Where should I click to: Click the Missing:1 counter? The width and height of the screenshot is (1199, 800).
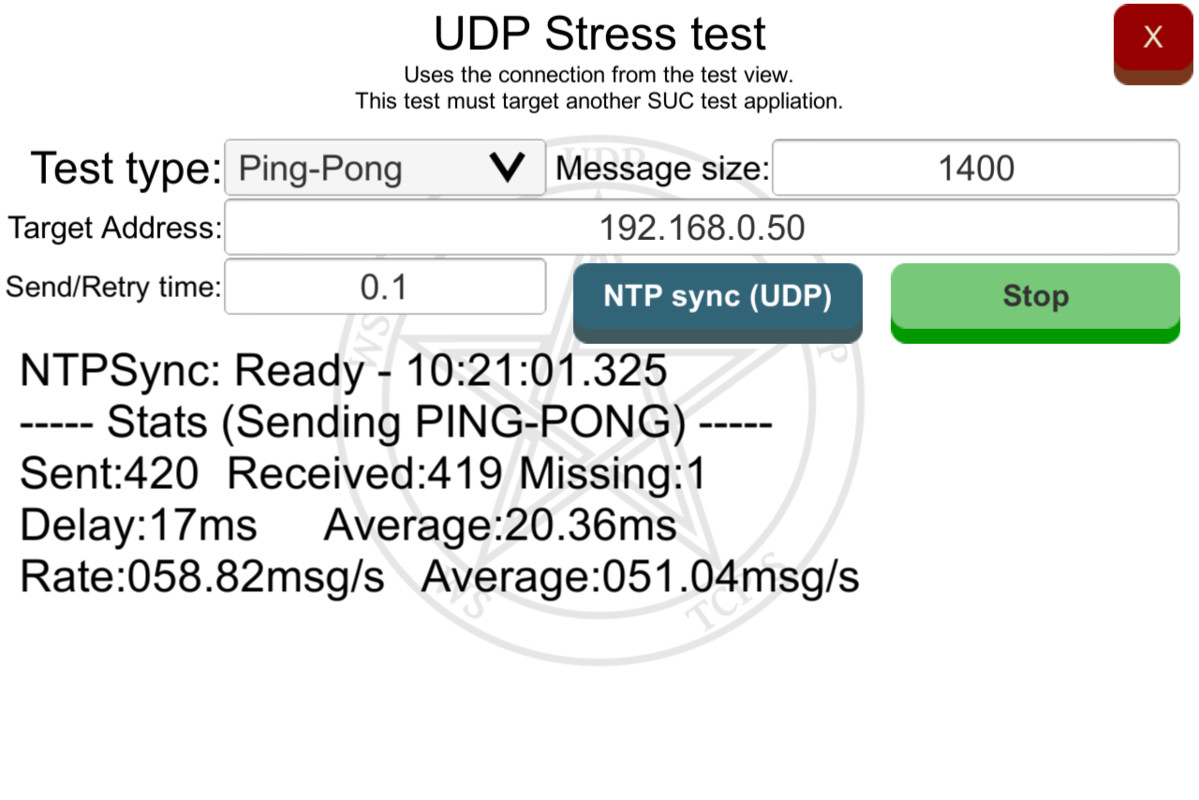pos(612,473)
